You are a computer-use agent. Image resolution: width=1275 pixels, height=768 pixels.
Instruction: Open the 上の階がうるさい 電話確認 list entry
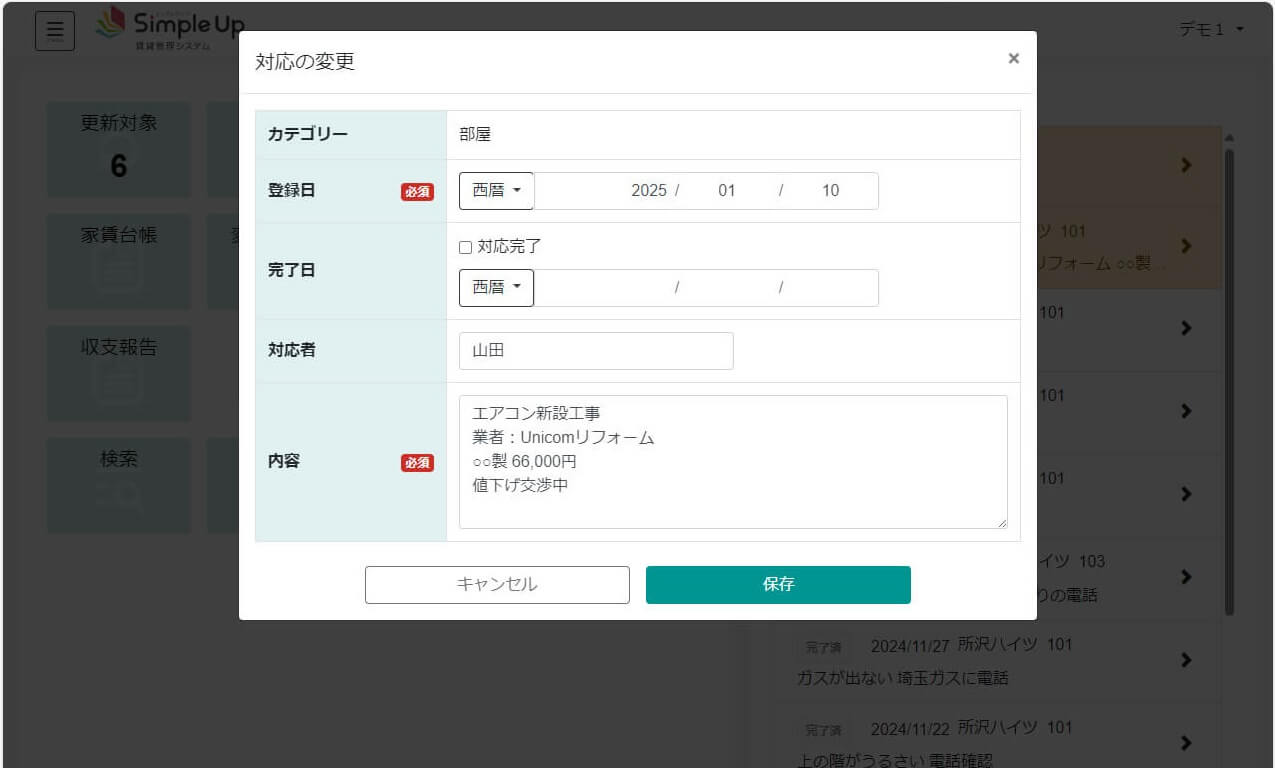[x=1000, y=737]
